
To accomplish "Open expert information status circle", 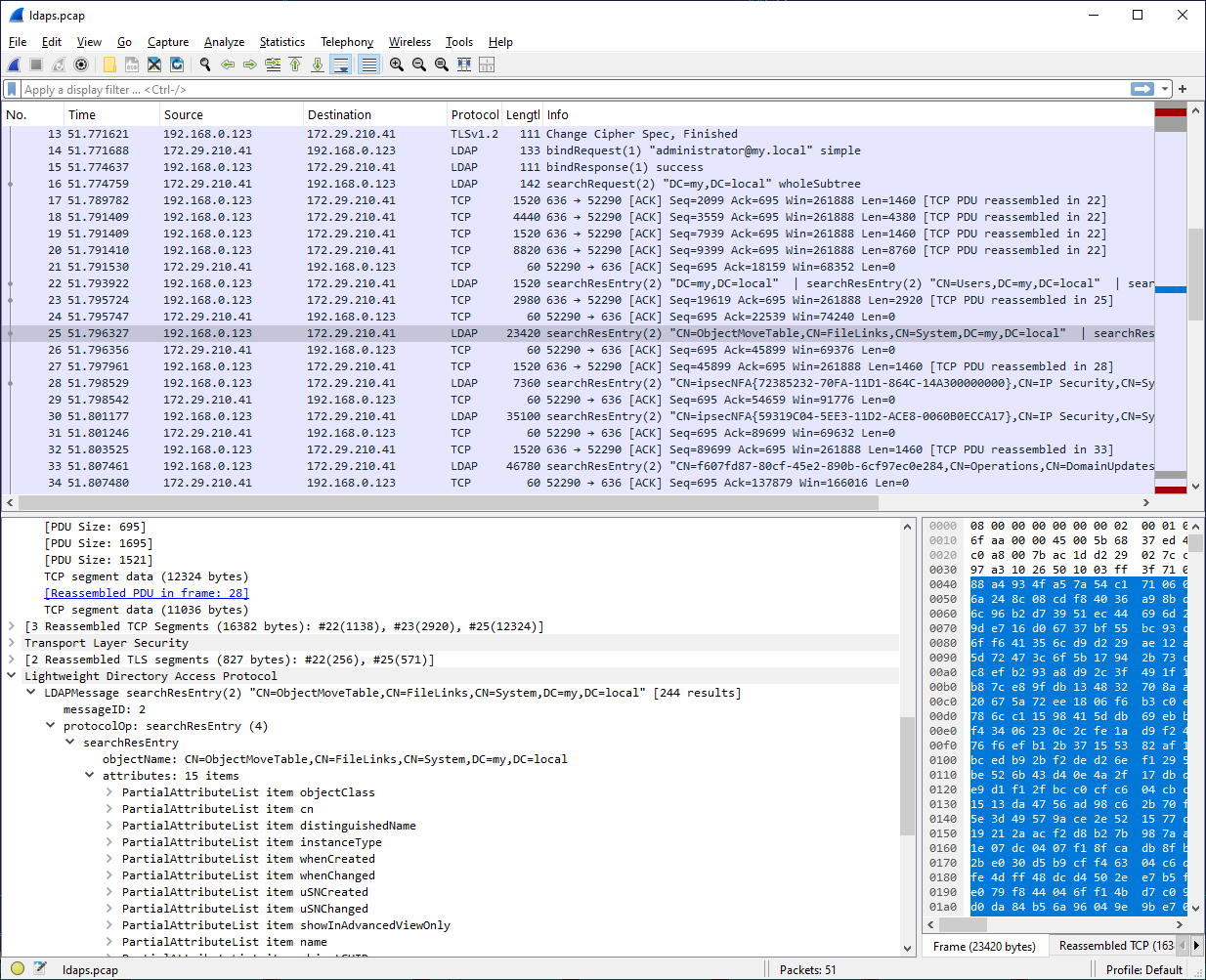I will [18, 969].
